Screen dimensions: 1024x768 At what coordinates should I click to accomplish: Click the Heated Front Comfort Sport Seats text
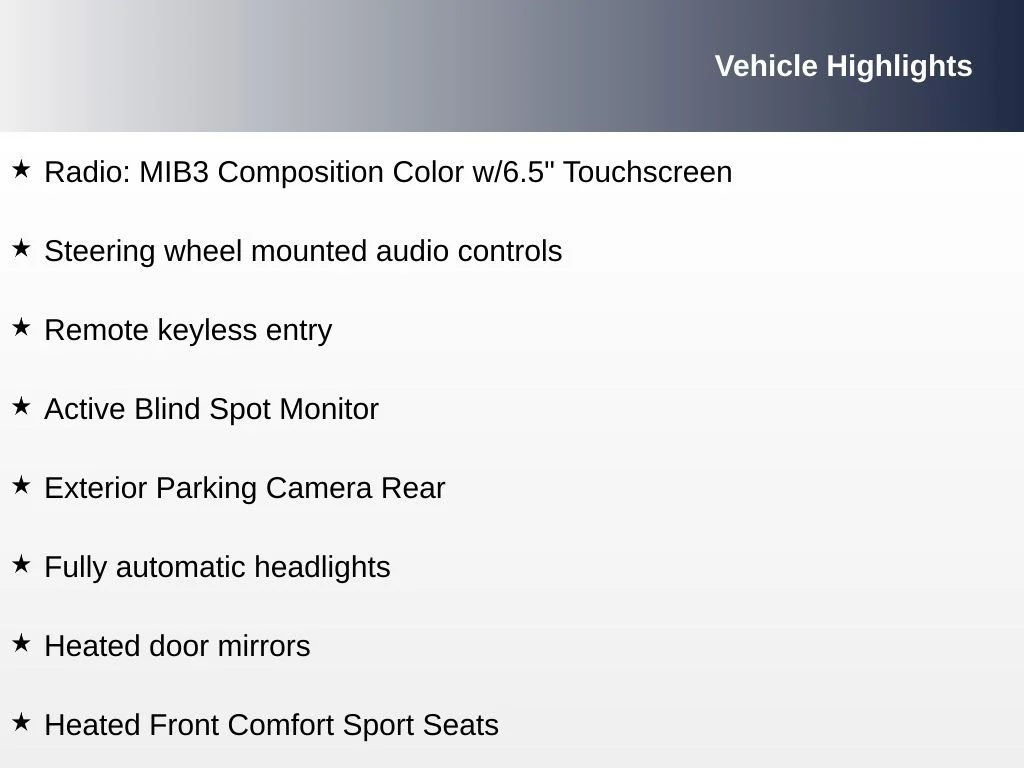pos(271,726)
